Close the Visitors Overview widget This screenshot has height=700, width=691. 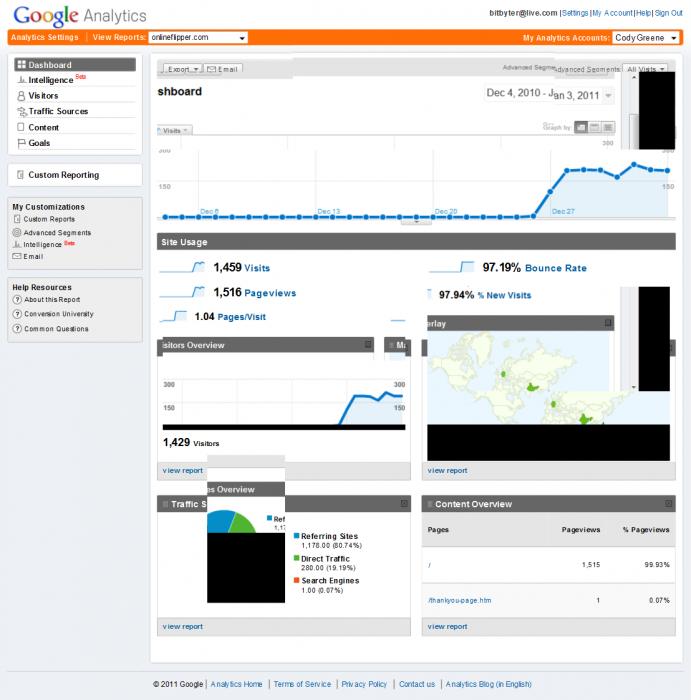368,344
